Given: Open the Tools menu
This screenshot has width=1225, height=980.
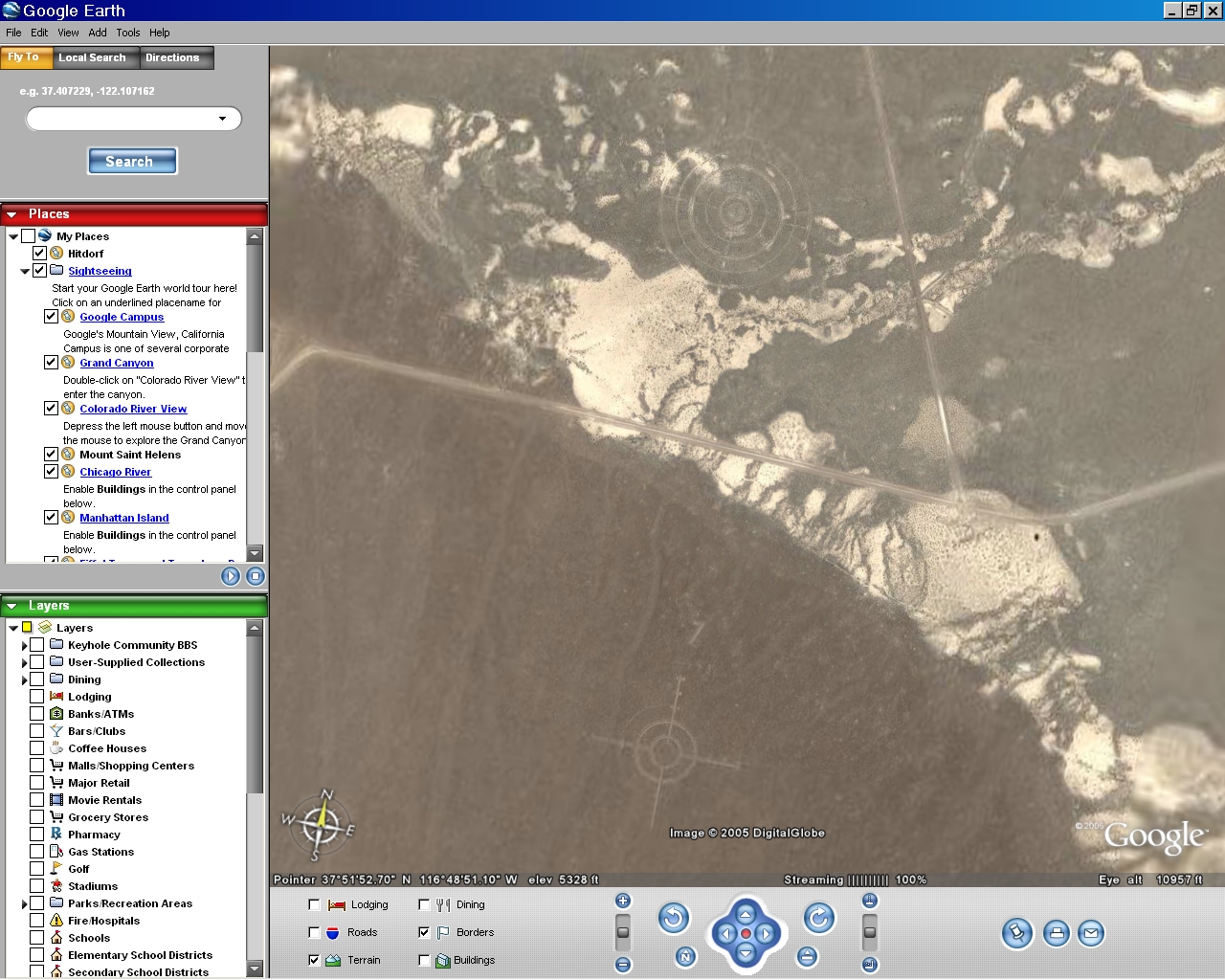Looking at the screenshot, I should coord(128,33).
